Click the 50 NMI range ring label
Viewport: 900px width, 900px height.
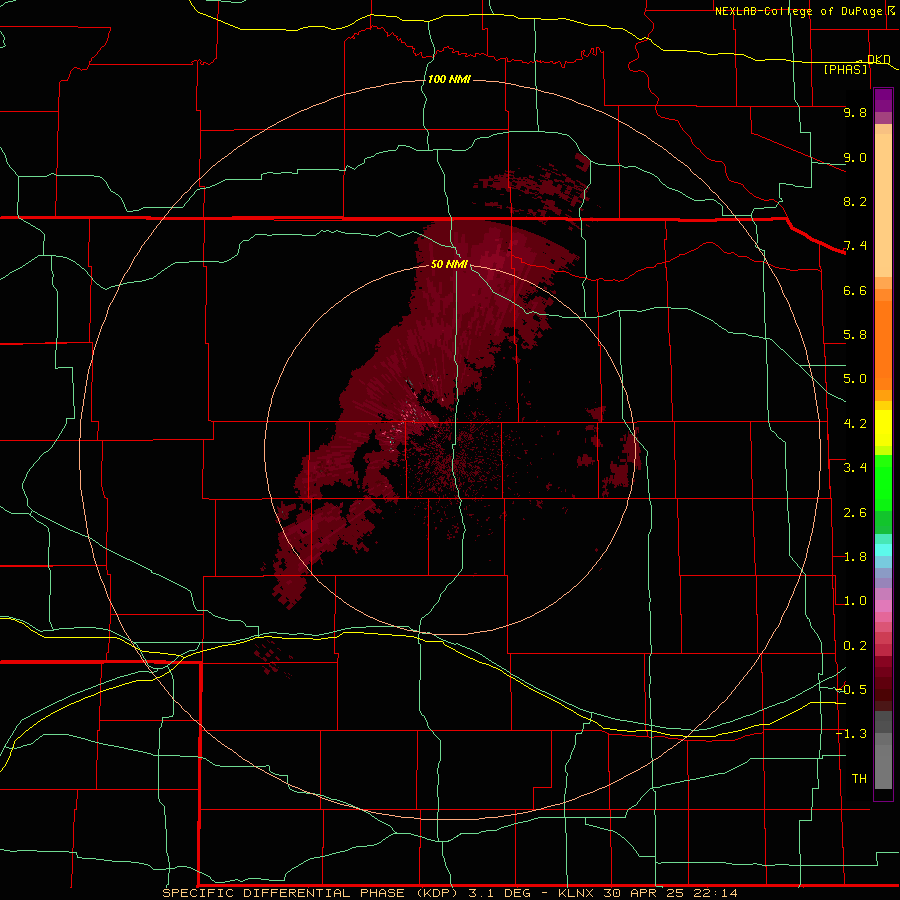449,264
